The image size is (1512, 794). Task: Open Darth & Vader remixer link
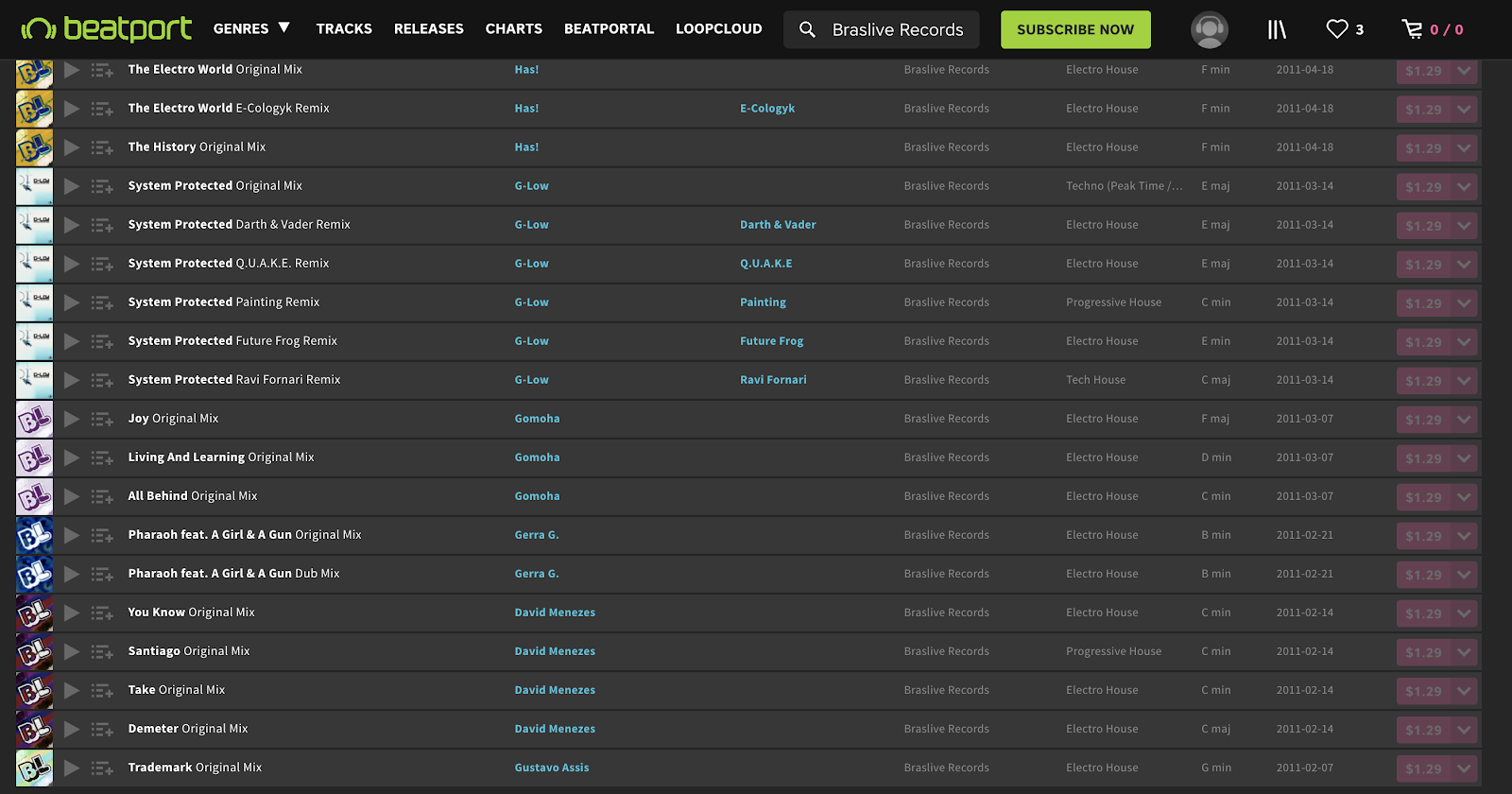point(778,225)
